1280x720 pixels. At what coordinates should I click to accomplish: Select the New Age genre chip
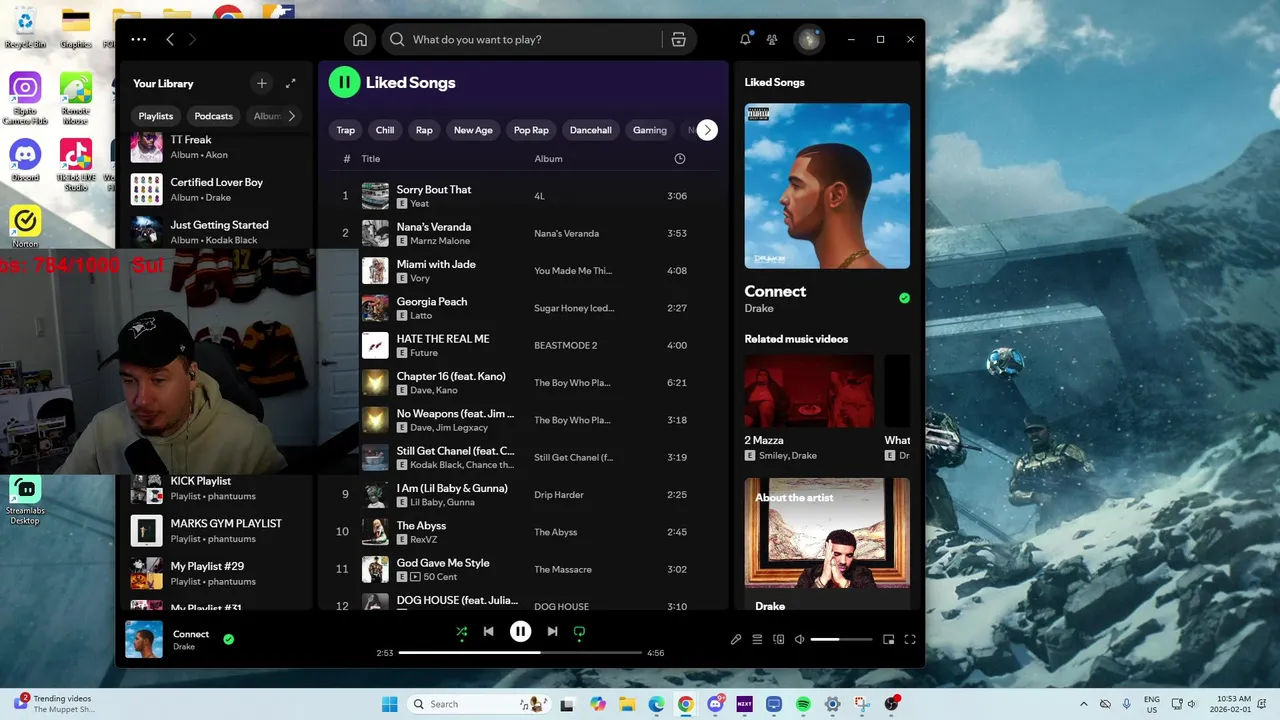473,130
